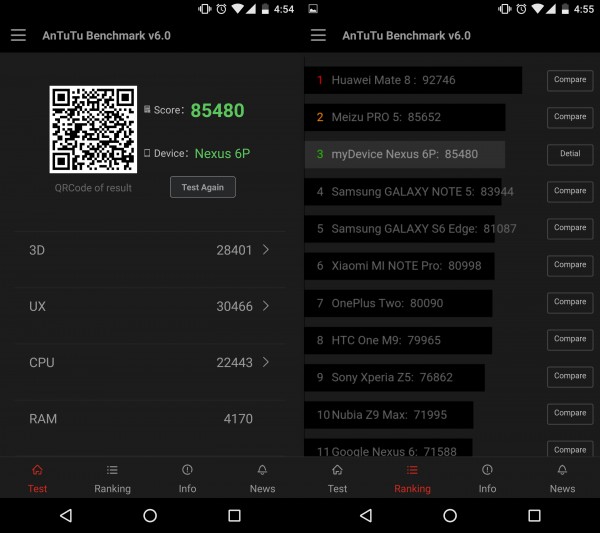
Task: Open Detial for myDevice Nexus 6P
Action: click(x=570, y=154)
